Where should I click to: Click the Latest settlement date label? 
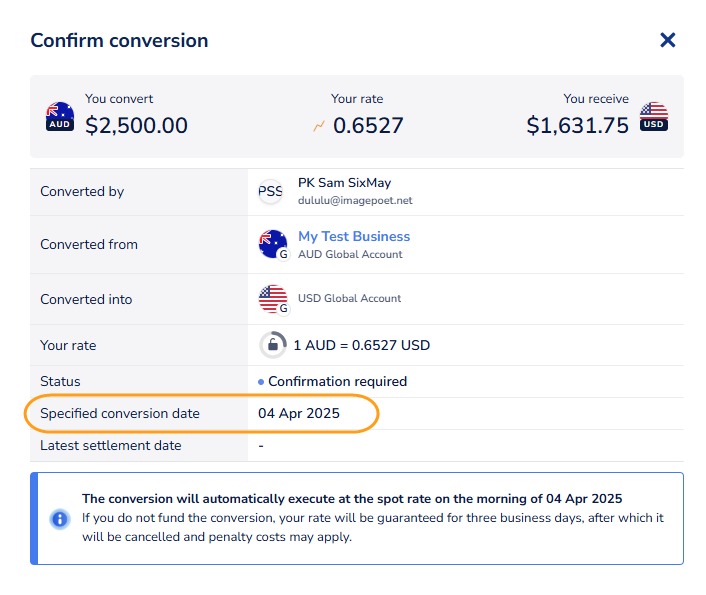(x=110, y=445)
